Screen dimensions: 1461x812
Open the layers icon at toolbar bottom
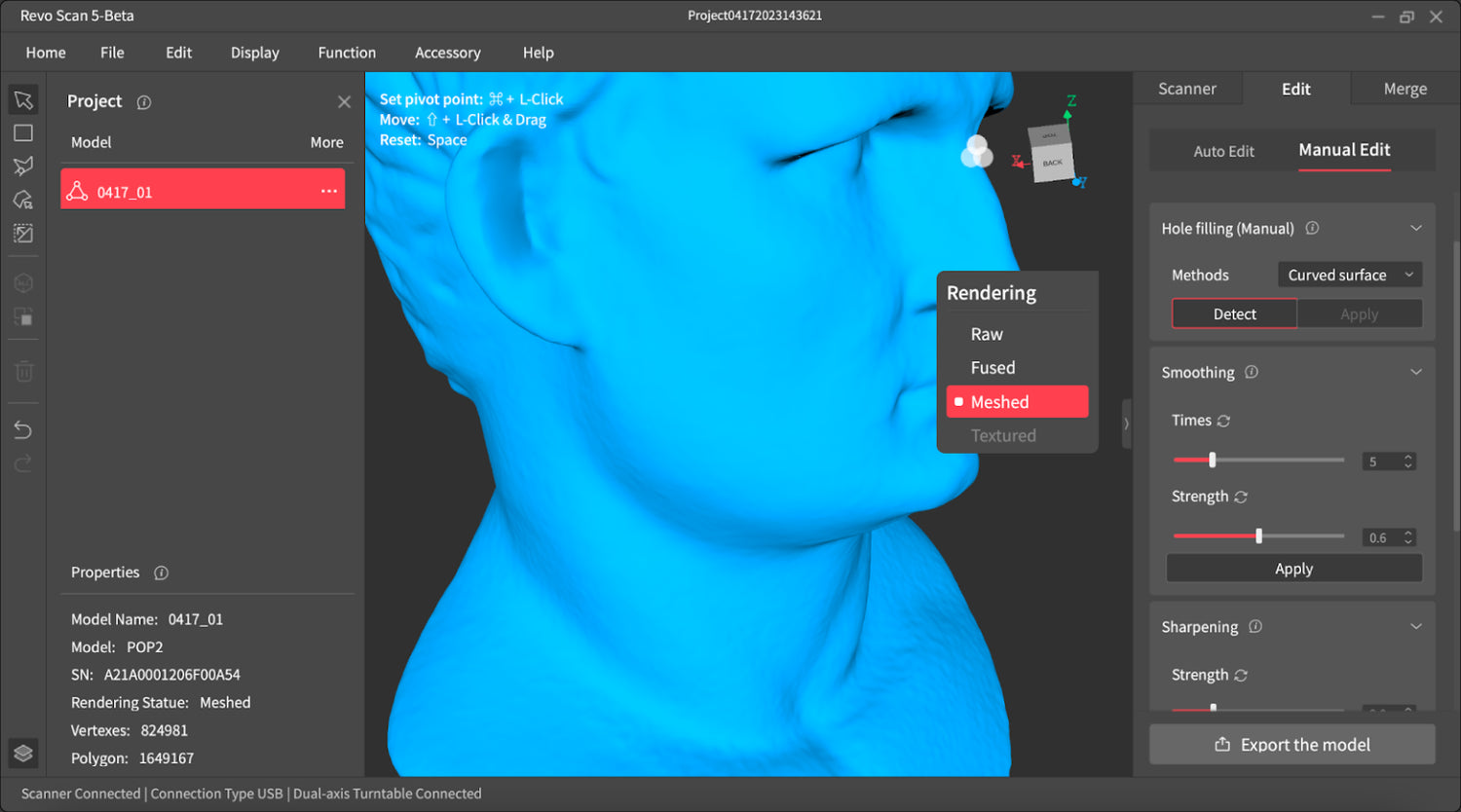point(22,753)
